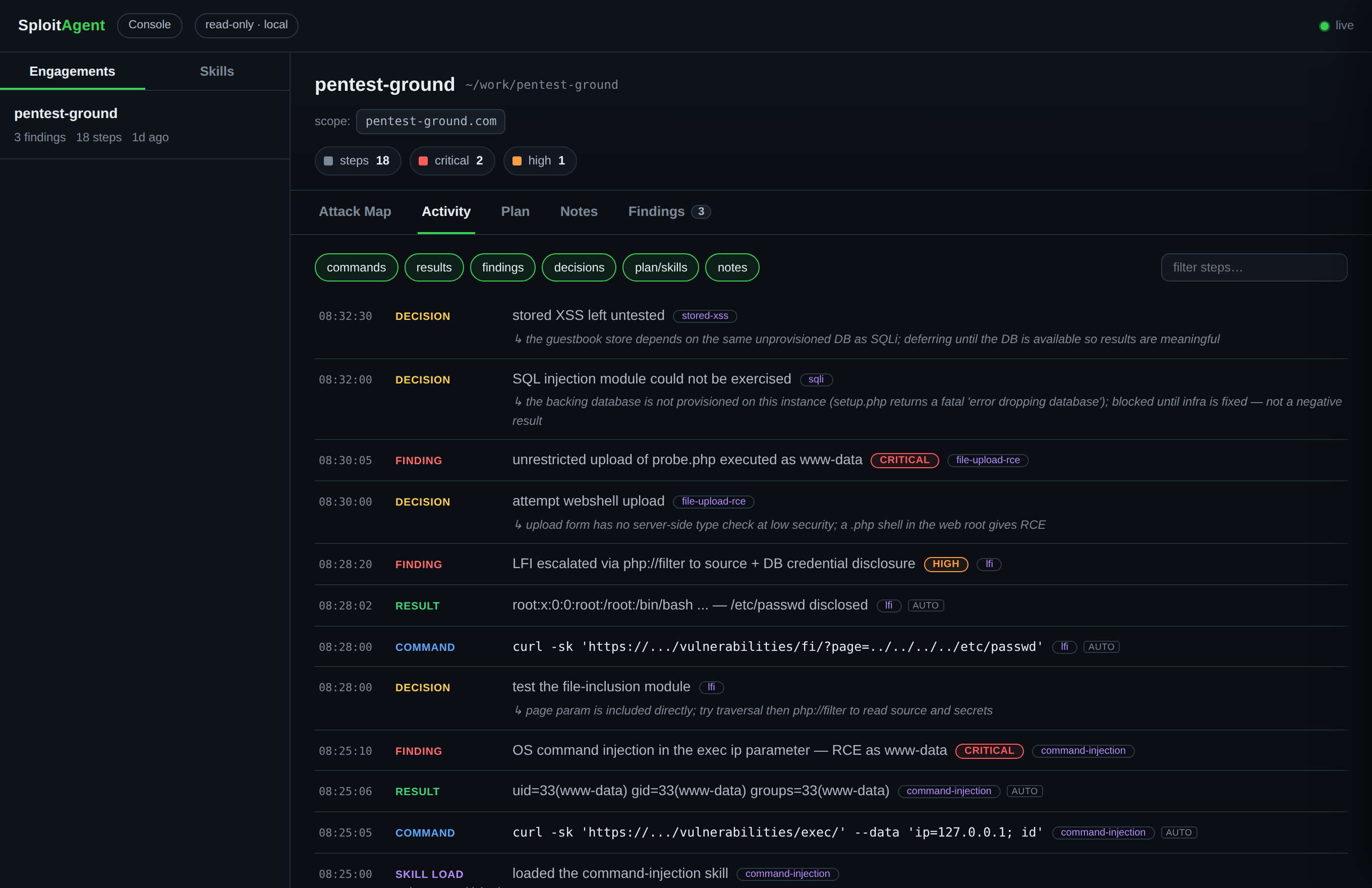The width and height of the screenshot is (1372, 888).
Task: Click file-upload-rce tag on webshell upload decision
Action: [714, 502]
